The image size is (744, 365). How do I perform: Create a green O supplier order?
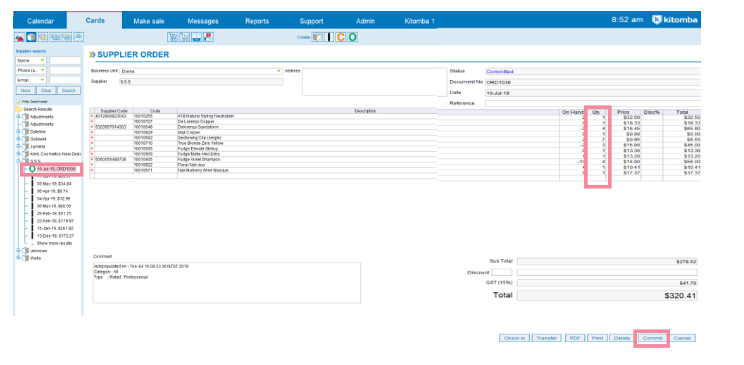point(352,37)
